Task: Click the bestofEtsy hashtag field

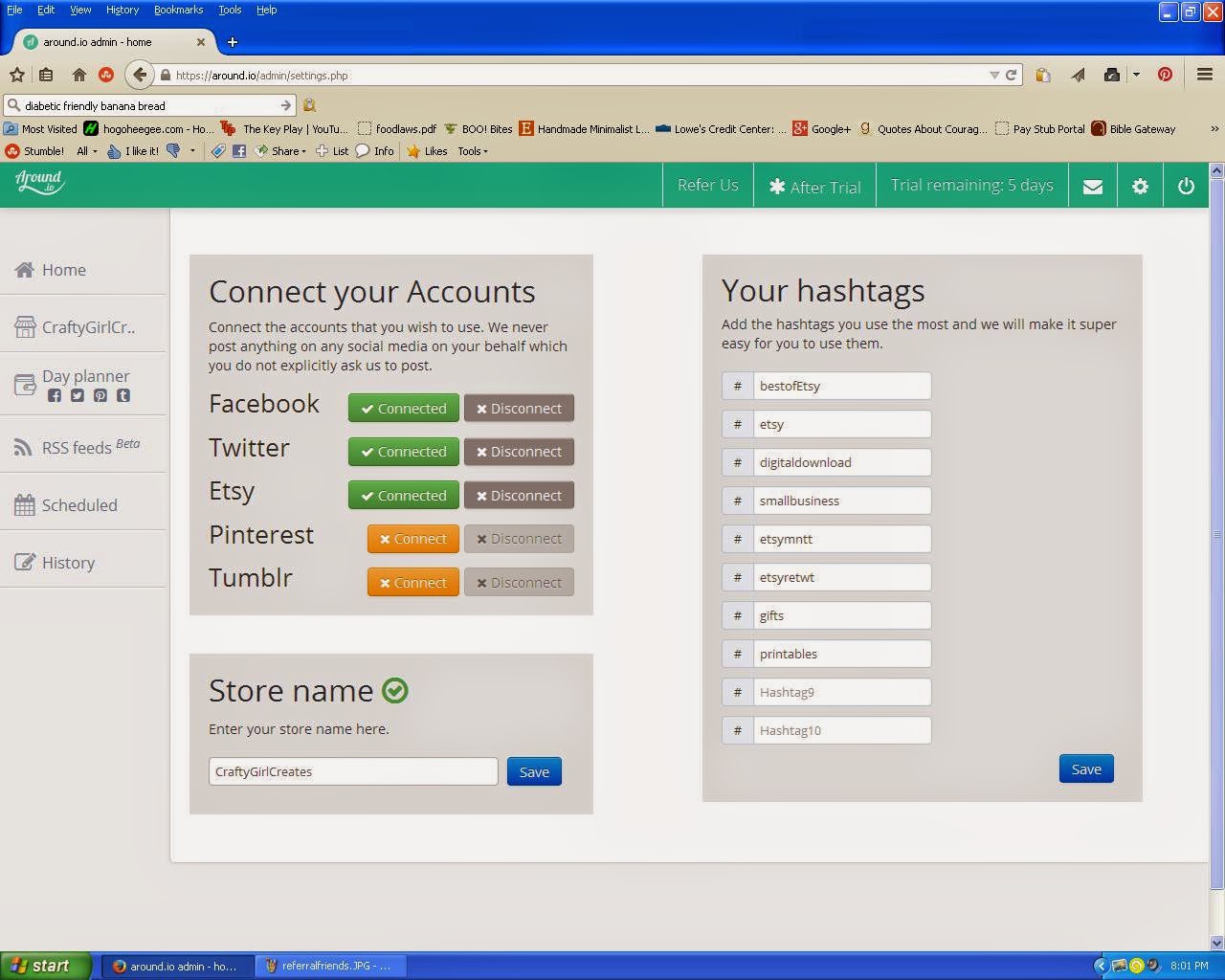Action: 842,386
